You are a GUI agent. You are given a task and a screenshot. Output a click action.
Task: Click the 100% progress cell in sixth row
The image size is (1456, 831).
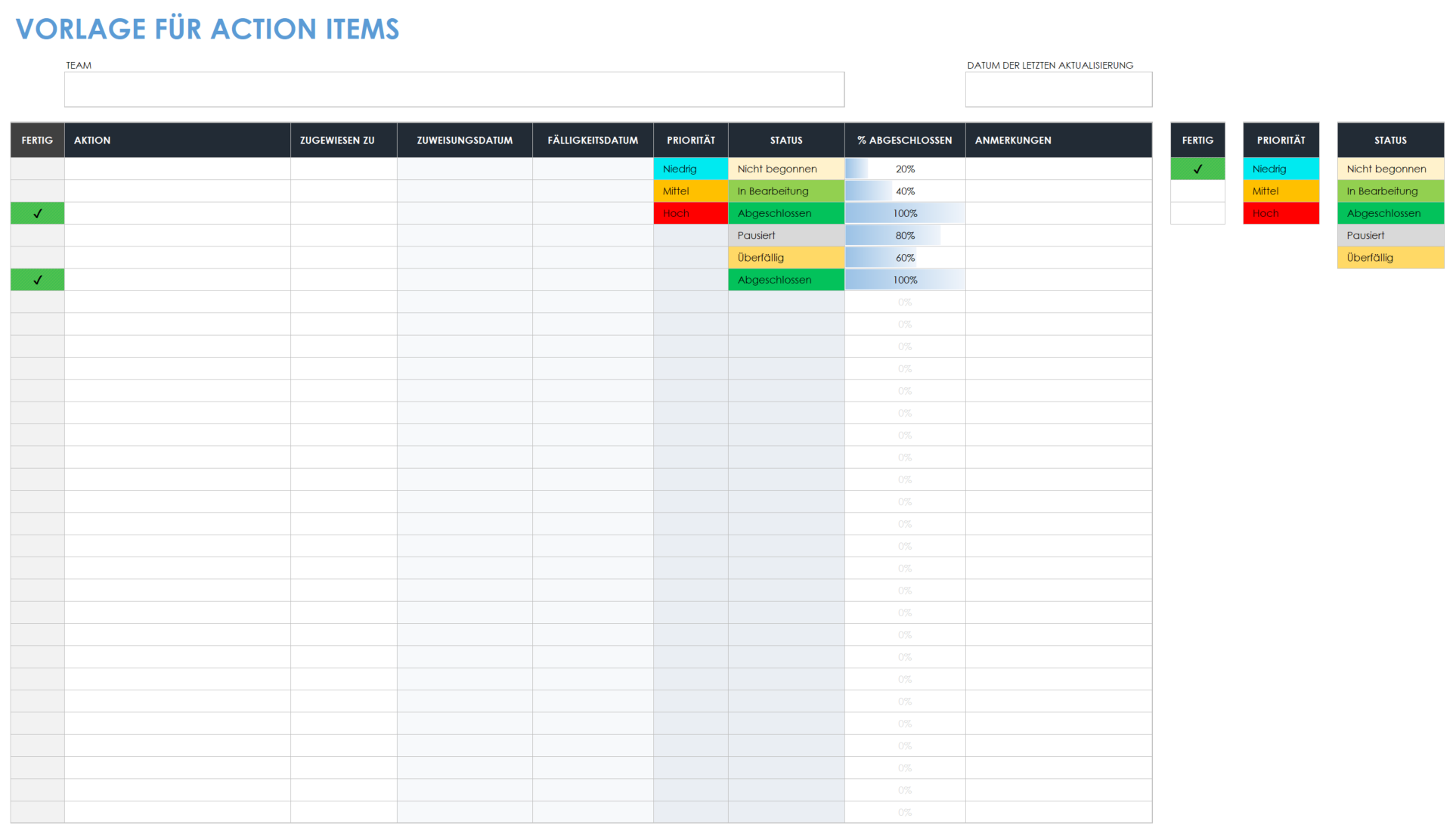tap(905, 280)
